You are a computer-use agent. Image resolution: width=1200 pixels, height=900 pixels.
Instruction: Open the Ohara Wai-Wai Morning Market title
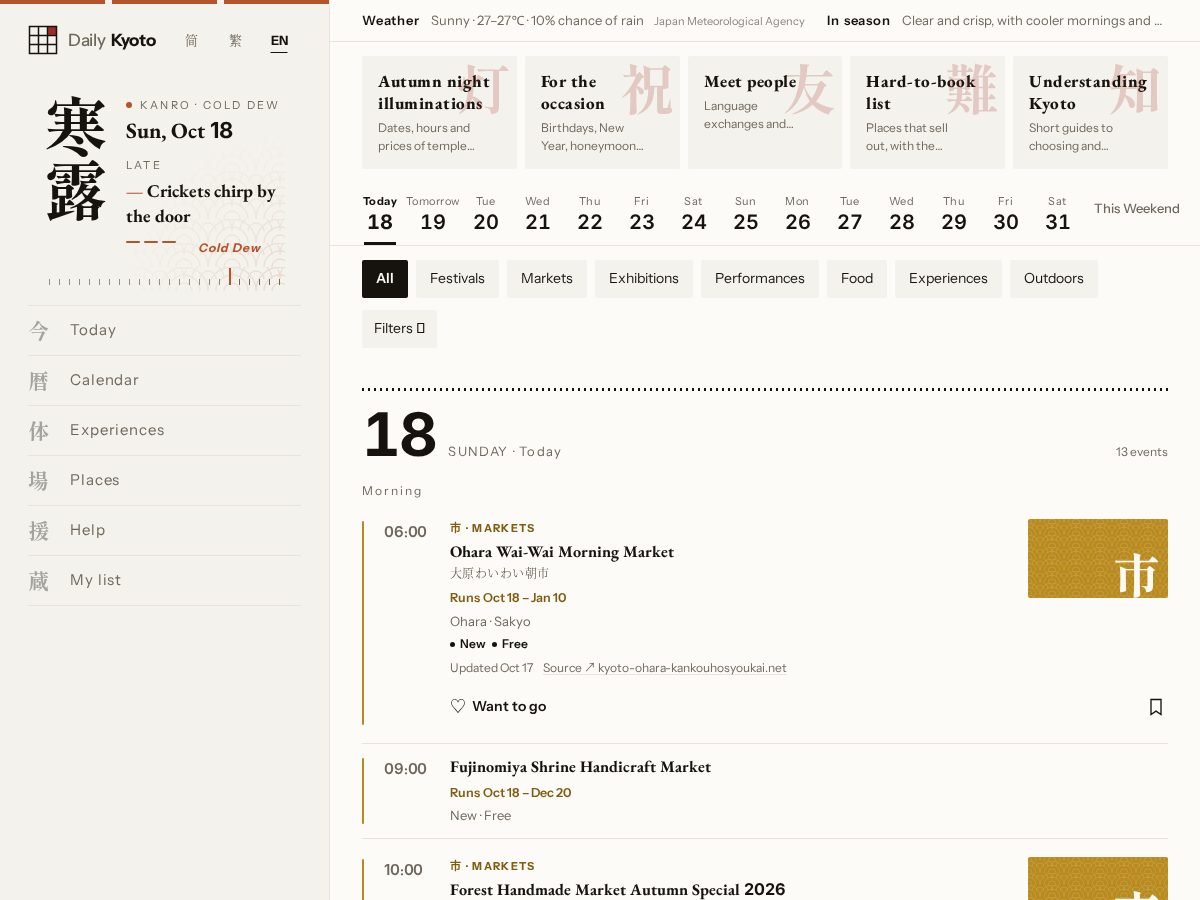[562, 552]
